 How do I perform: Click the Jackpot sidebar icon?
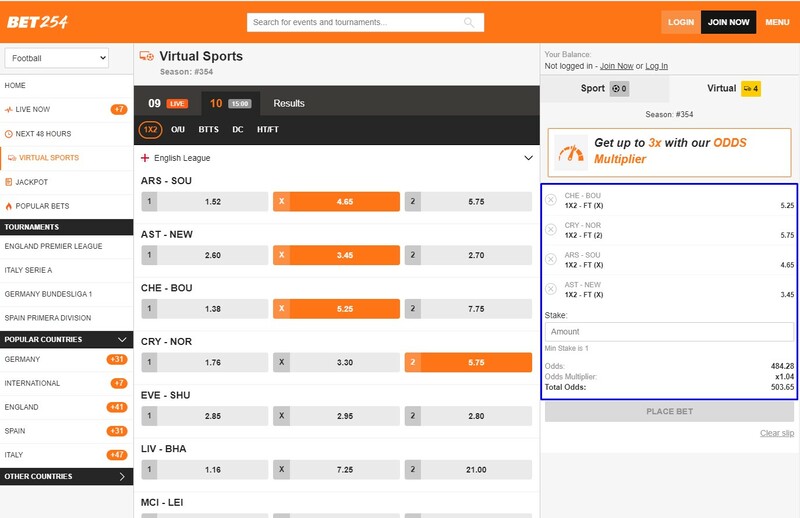pos(9,182)
